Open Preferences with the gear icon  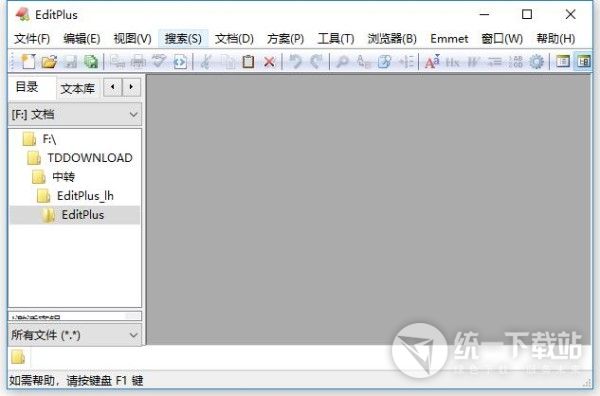(536, 61)
